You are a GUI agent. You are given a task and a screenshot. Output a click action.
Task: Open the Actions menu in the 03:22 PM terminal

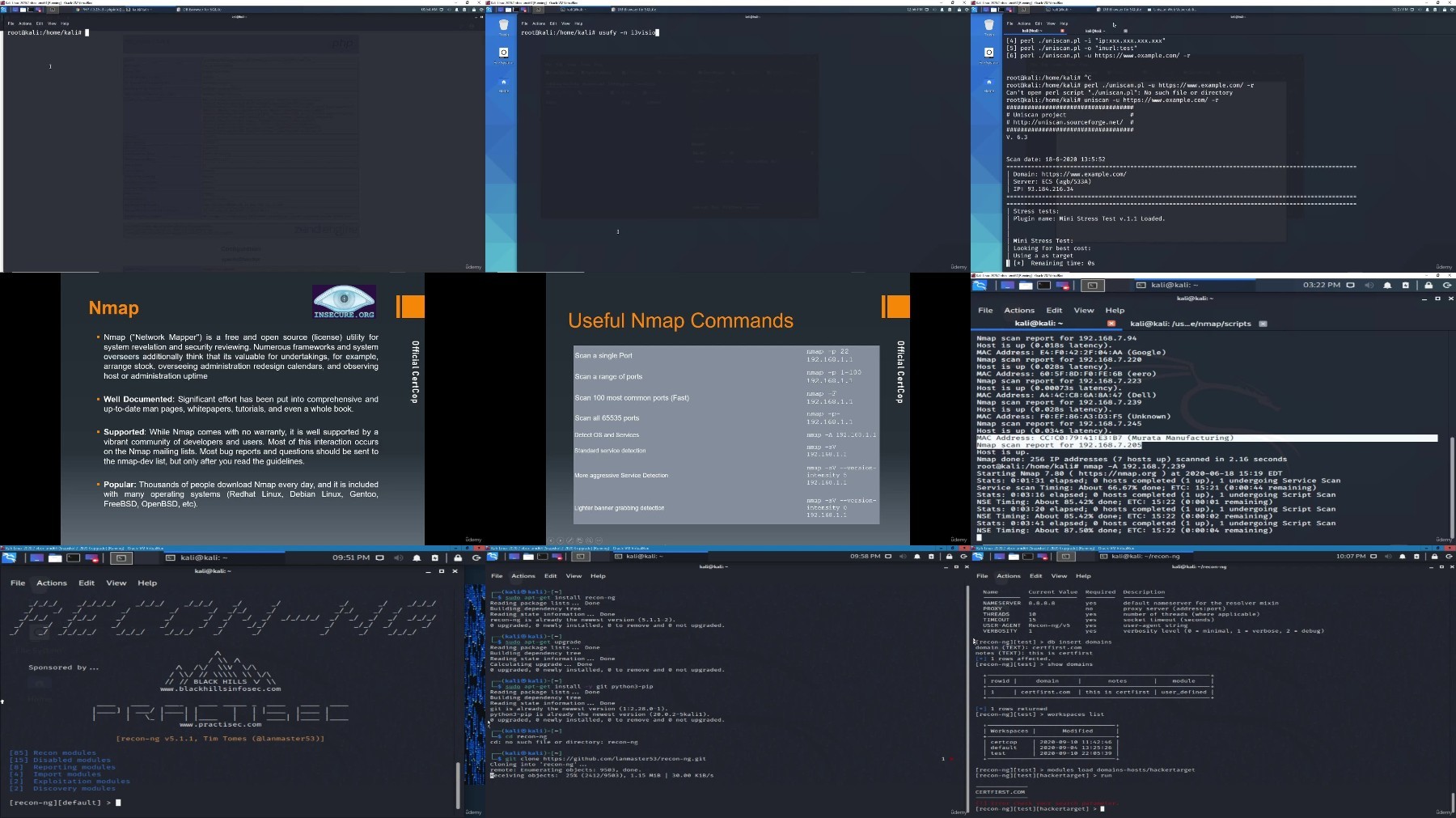pyautogui.click(x=1019, y=311)
